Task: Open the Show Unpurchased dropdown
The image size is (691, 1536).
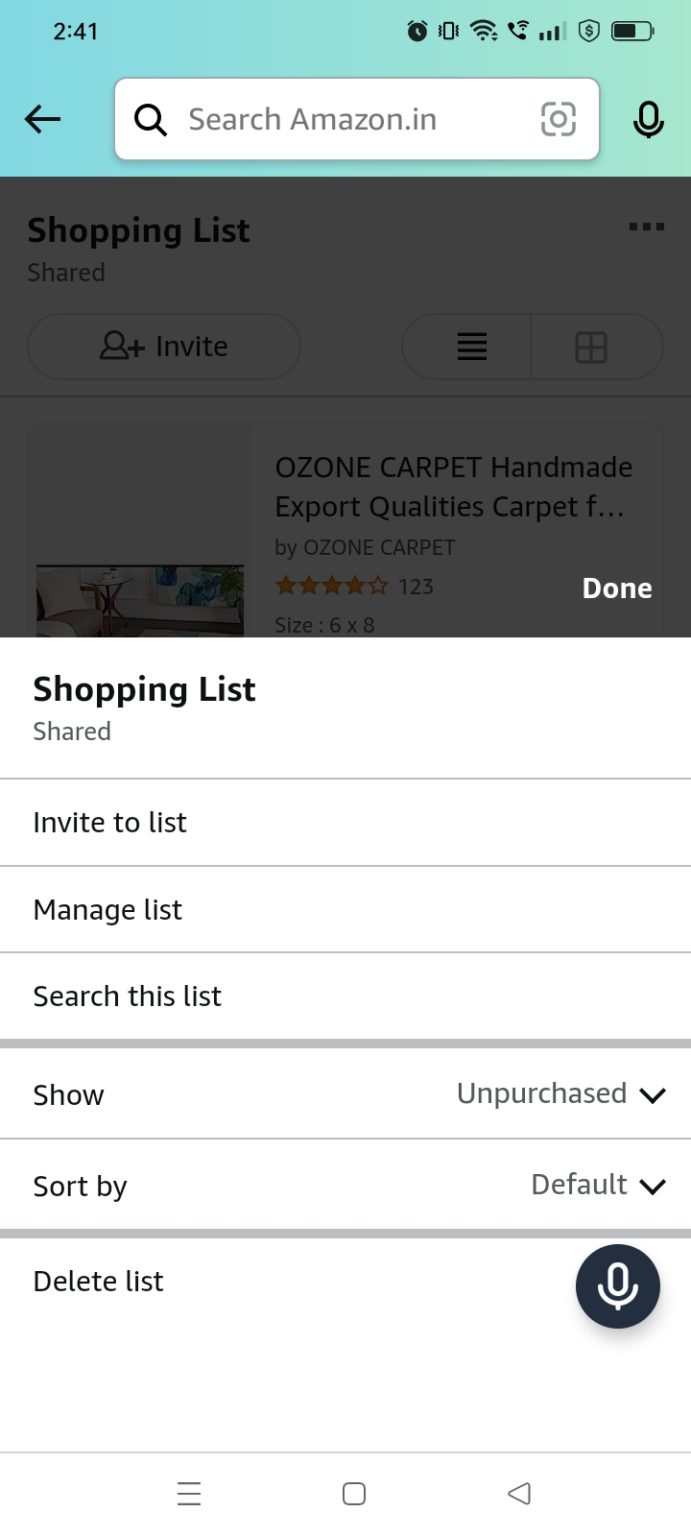Action: pos(562,1093)
